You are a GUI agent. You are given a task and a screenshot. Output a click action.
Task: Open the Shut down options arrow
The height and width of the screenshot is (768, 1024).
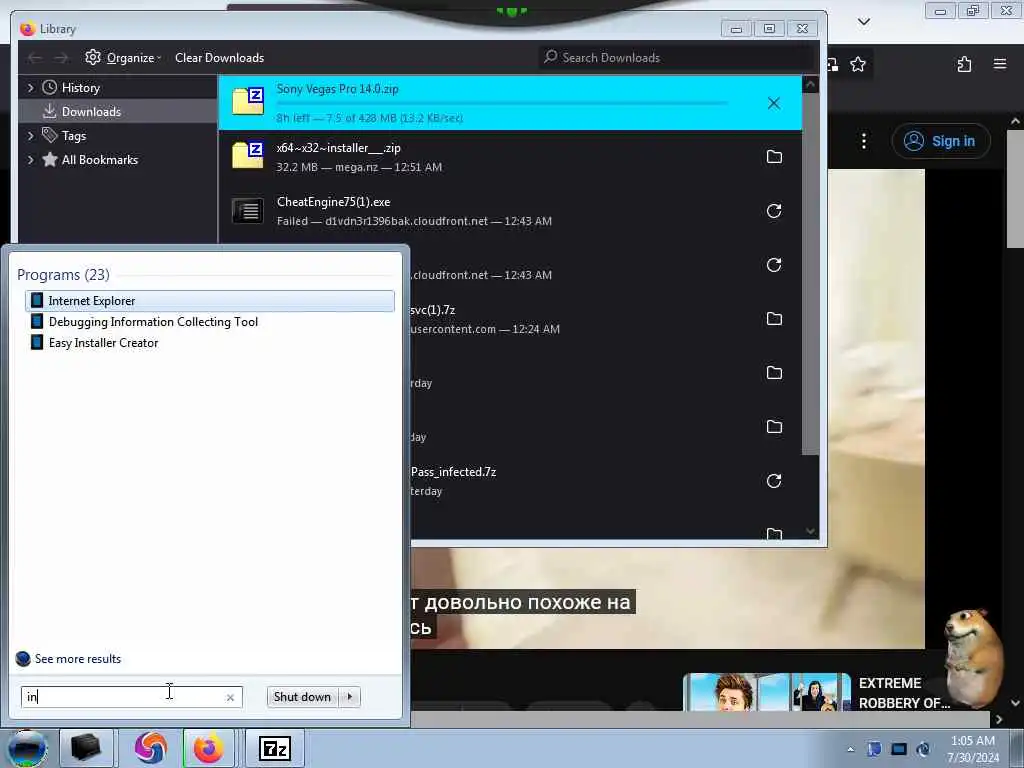pyautogui.click(x=350, y=697)
